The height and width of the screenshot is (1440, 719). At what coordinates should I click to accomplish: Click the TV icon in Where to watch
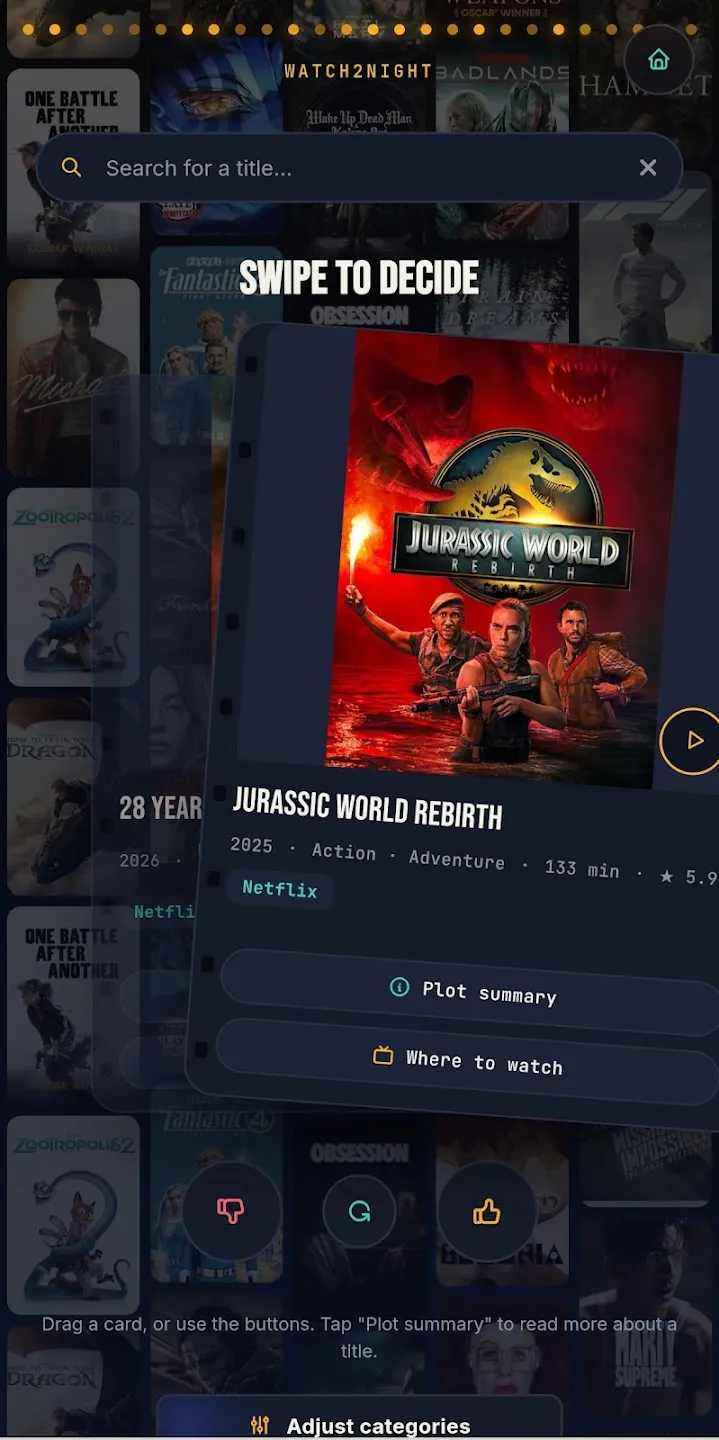[383, 1055]
